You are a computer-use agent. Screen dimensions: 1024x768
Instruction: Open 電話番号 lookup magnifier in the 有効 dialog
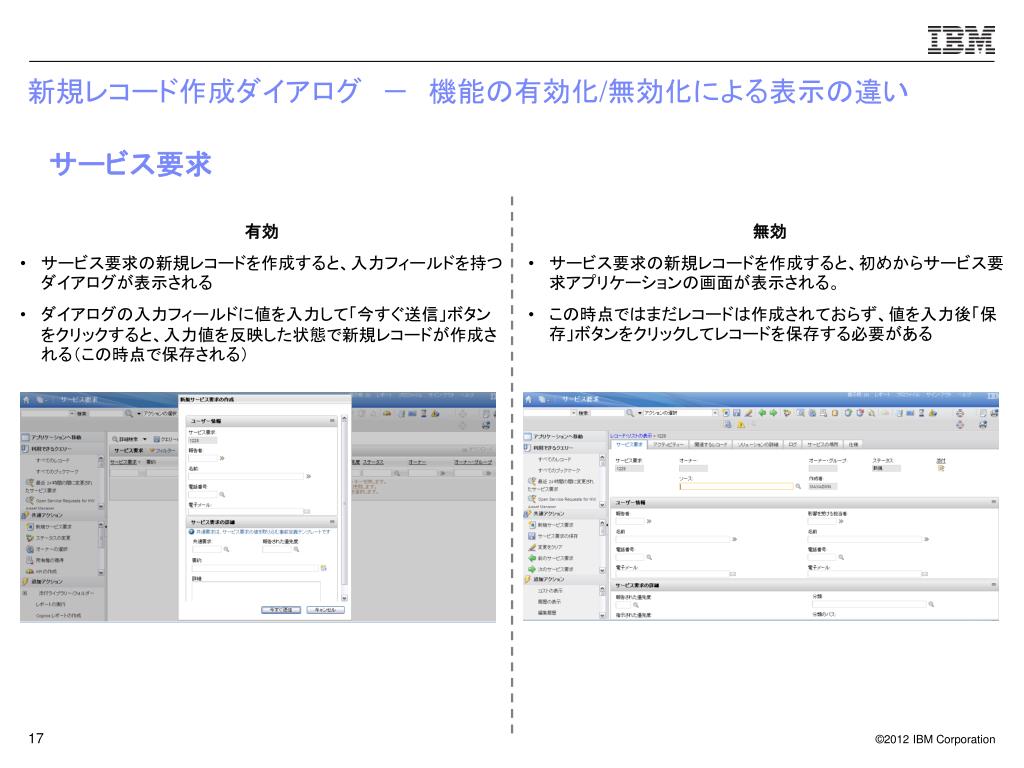click(x=222, y=494)
